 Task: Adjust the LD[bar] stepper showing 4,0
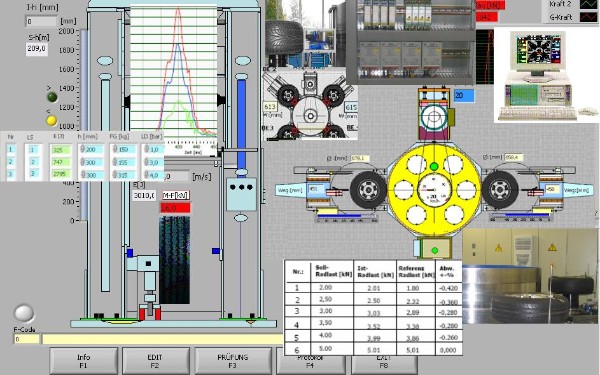click(x=146, y=175)
